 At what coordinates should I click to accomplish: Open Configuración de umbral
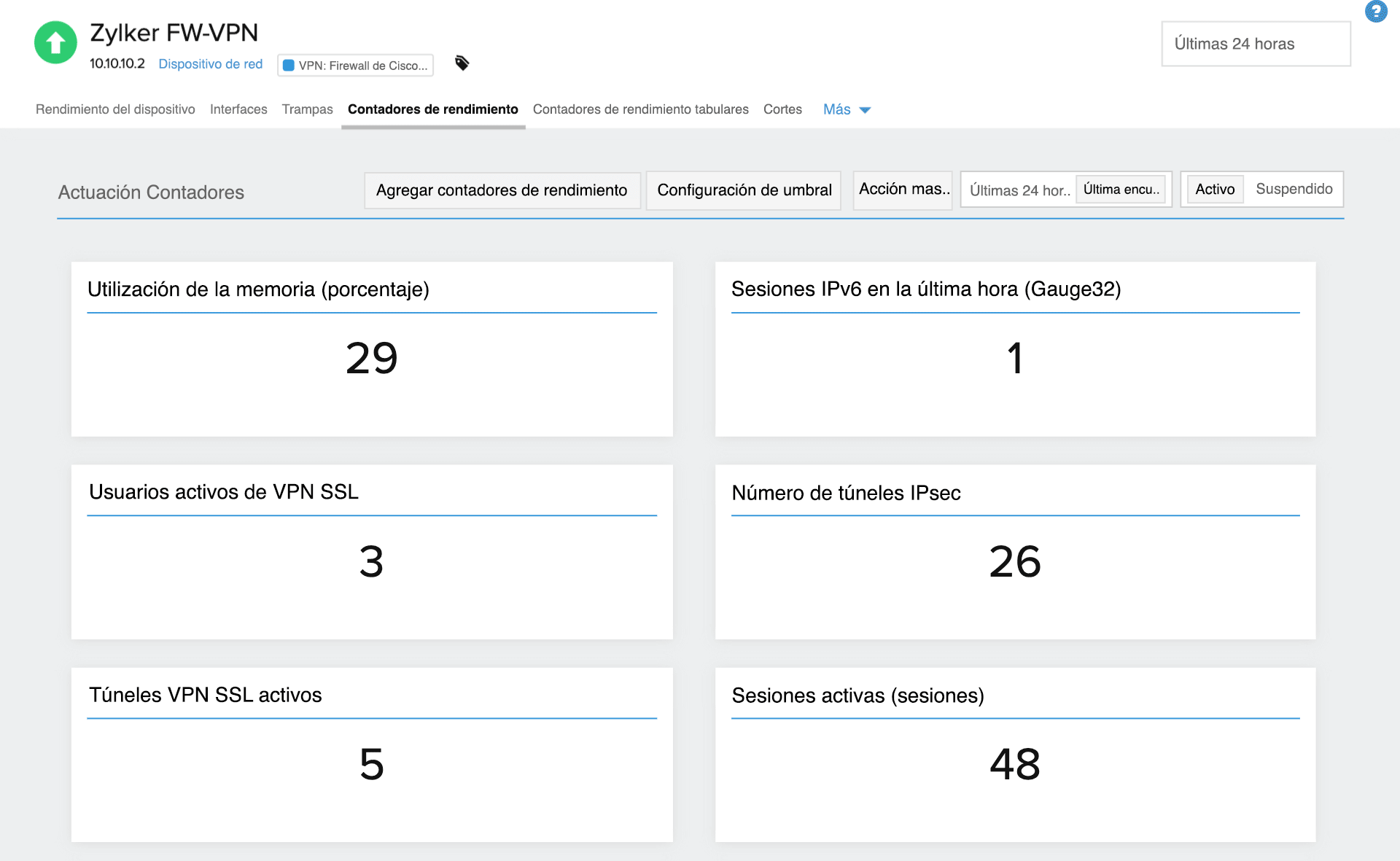click(744, 190)
